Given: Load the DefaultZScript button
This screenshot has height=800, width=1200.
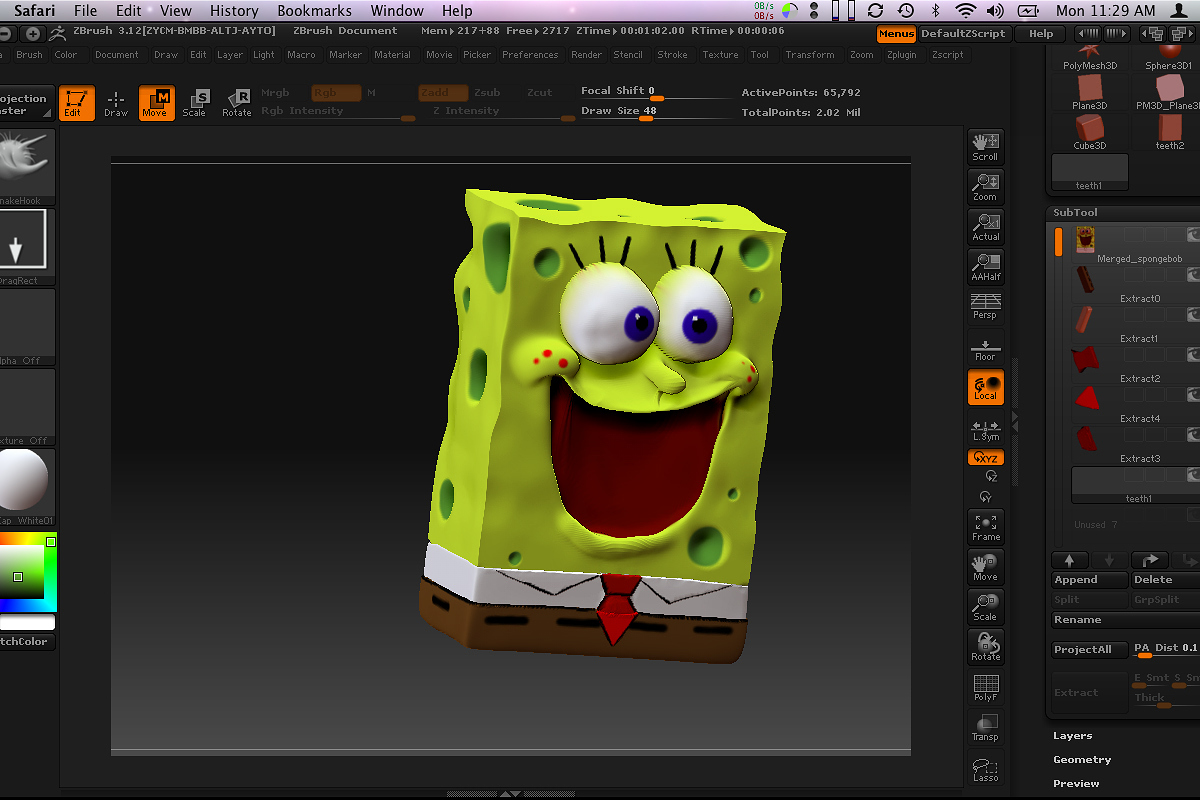Looking at the screenshot, I should click(964, 34).
